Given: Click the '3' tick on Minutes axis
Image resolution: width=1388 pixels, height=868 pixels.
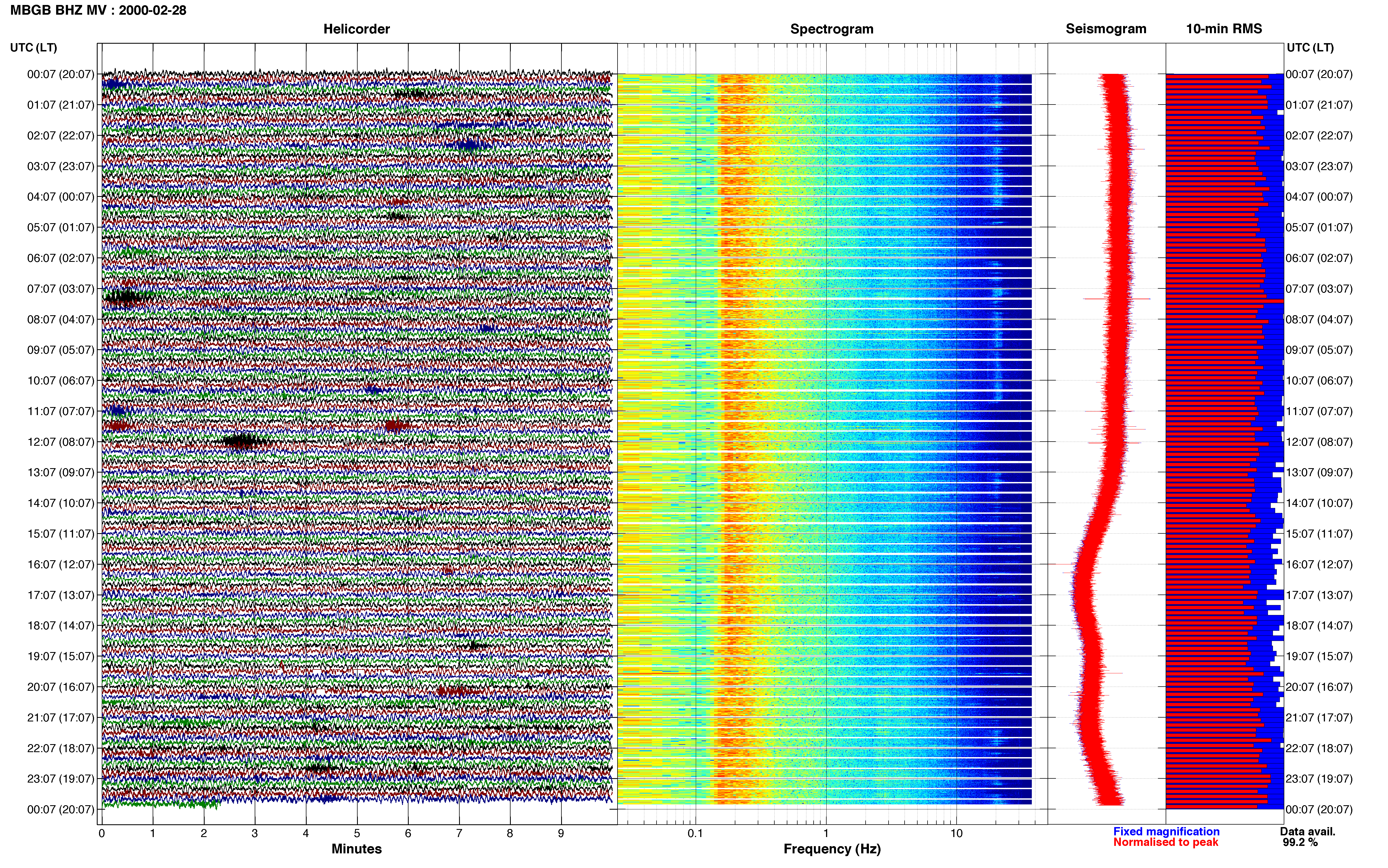Looking at the screenshot, I should pyautogui.click(x=255, y=833).
